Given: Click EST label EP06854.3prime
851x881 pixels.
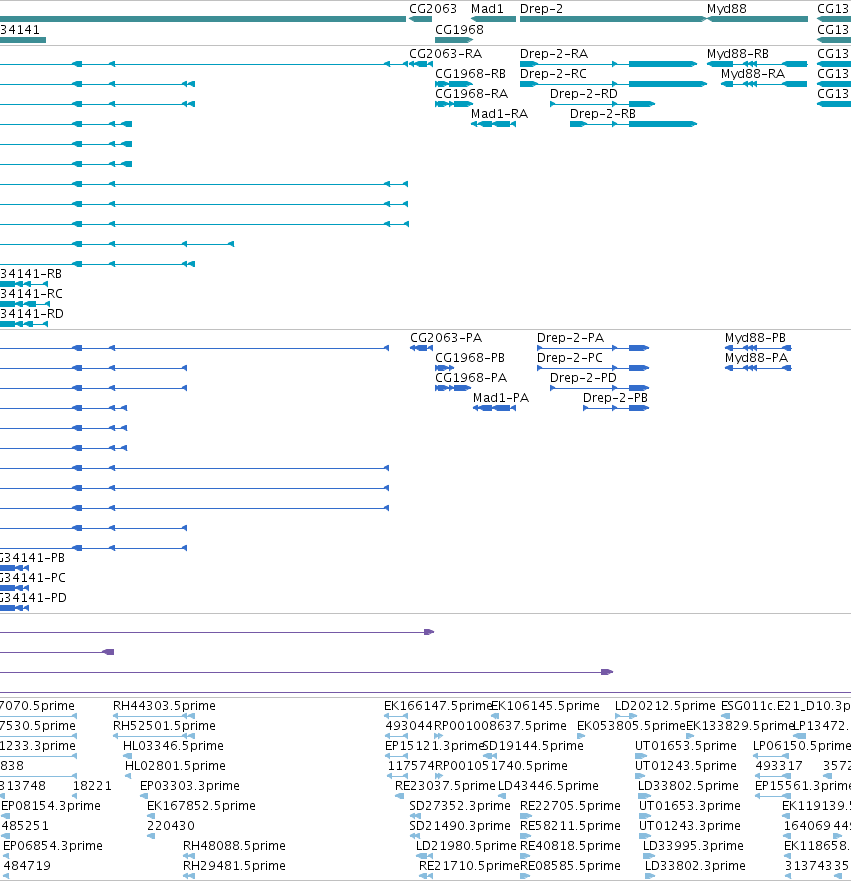Looking at the screenshot, I should [x=53, y=846].
